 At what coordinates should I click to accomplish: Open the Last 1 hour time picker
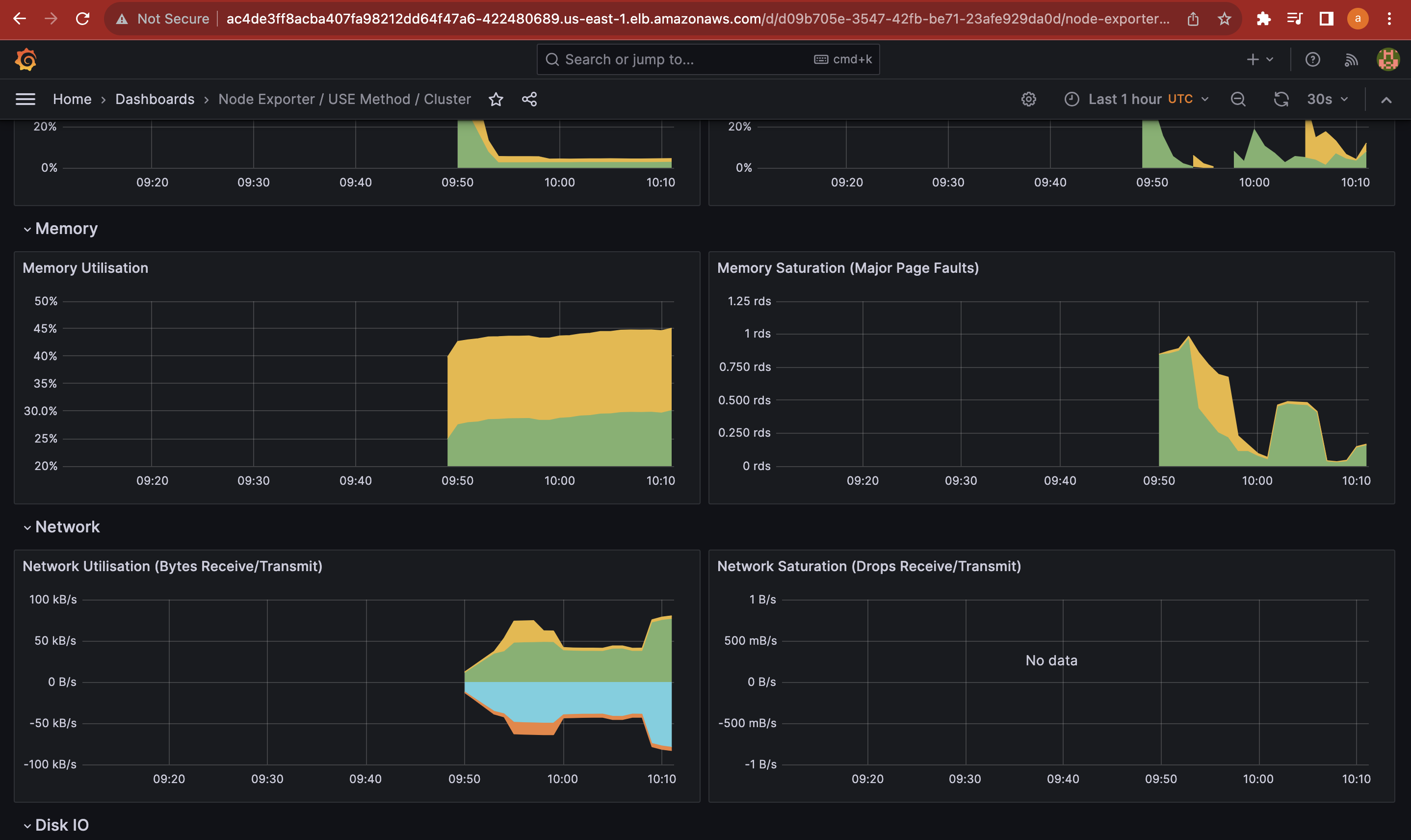tap(1136, 100)
